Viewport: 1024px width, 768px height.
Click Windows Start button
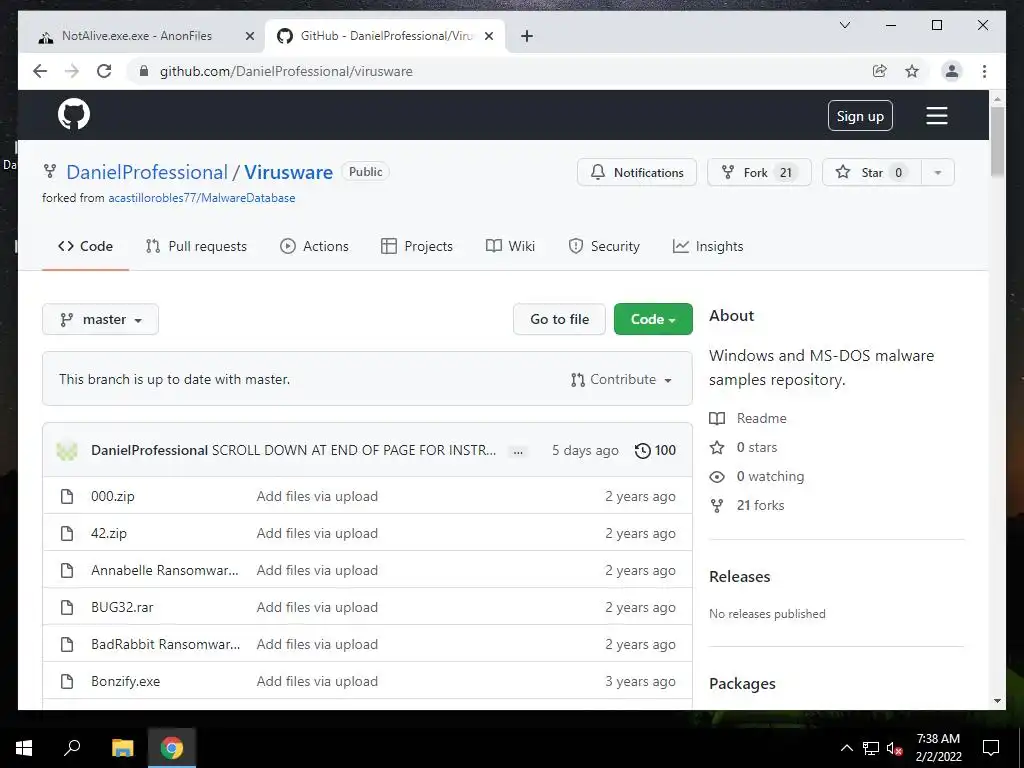[x=24, y=748]
